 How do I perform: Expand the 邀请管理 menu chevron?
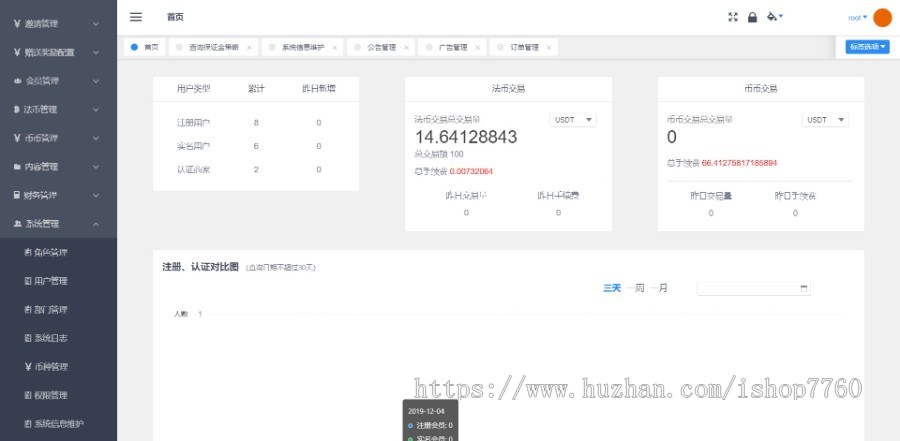(96, 24)
